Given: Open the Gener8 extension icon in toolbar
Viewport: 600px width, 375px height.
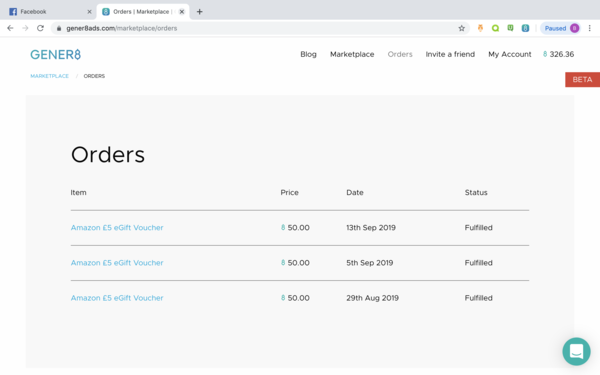Looking at the screenshot, I should click(x=525, y=28).
